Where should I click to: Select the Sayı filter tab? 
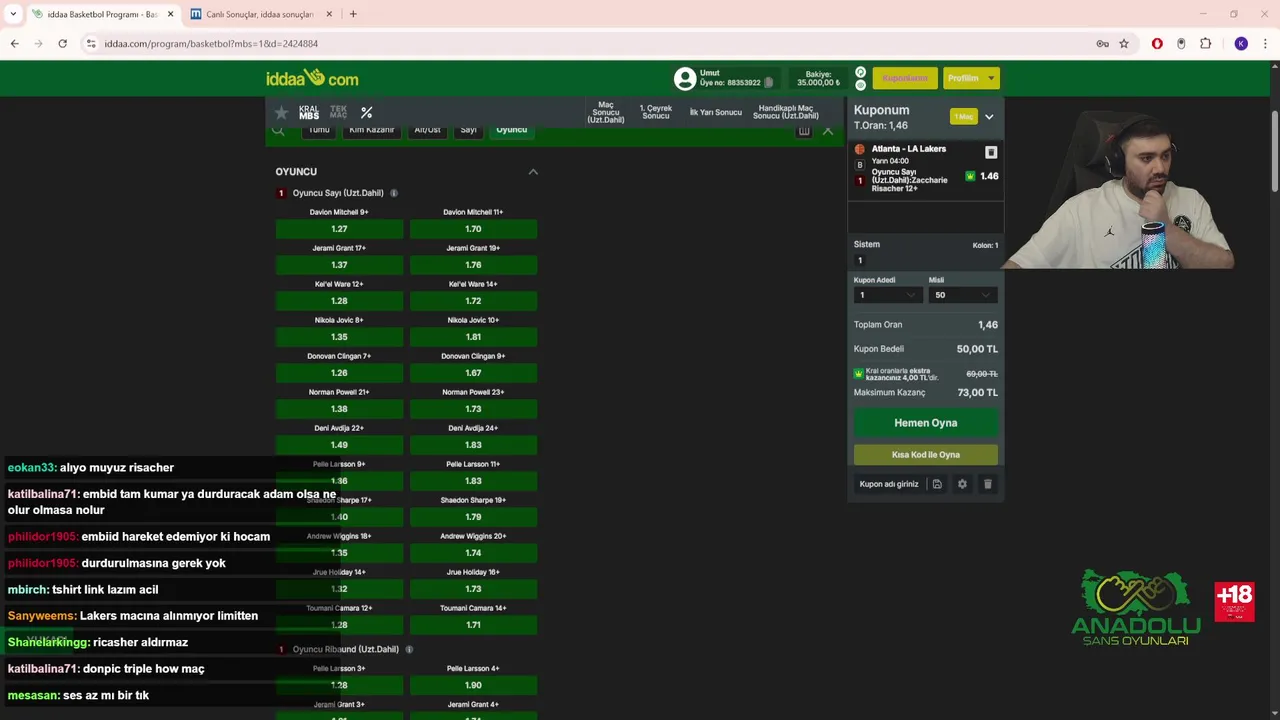[x=468, y=130]
